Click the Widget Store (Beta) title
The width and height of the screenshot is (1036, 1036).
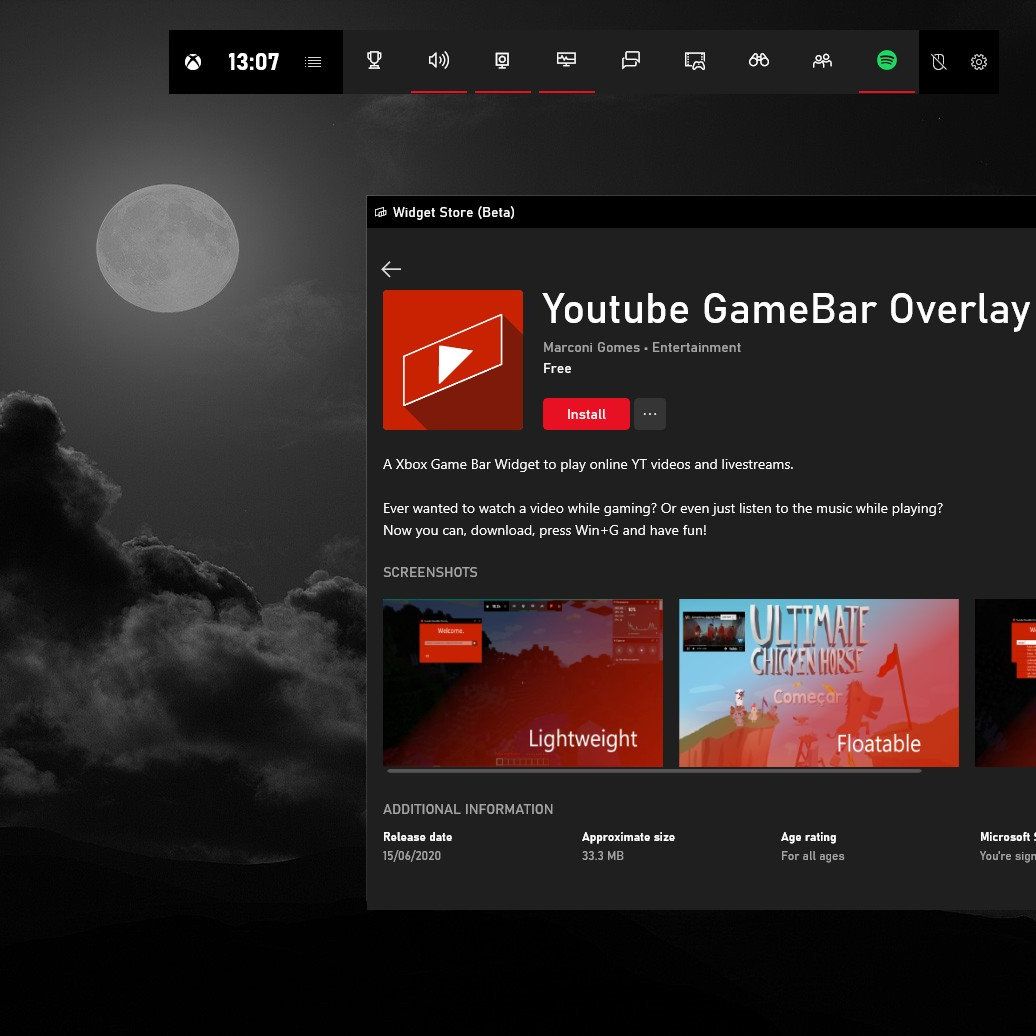pos(453,213)
